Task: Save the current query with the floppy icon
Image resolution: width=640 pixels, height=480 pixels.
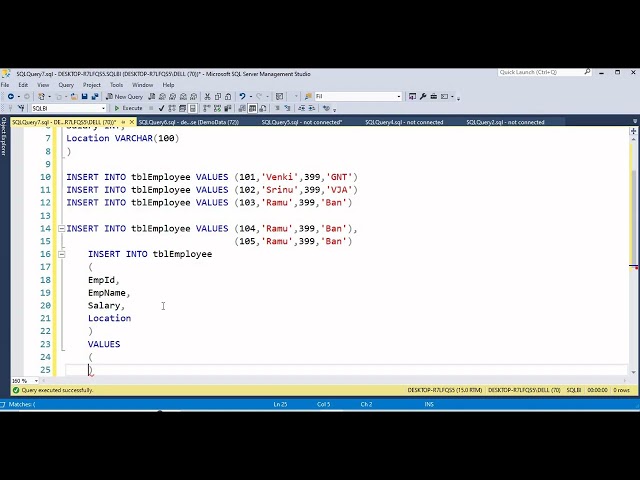Action: coord(84,97)
